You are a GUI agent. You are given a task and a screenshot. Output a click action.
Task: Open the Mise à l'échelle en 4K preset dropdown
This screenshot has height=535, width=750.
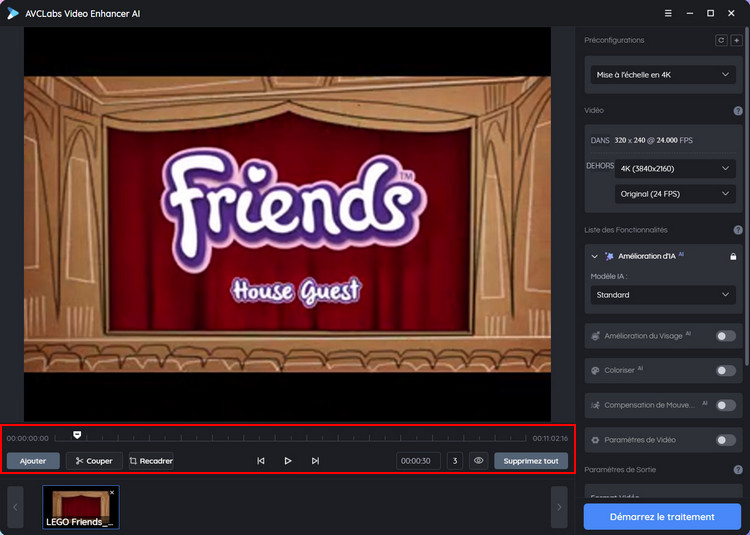click(663, 75)
